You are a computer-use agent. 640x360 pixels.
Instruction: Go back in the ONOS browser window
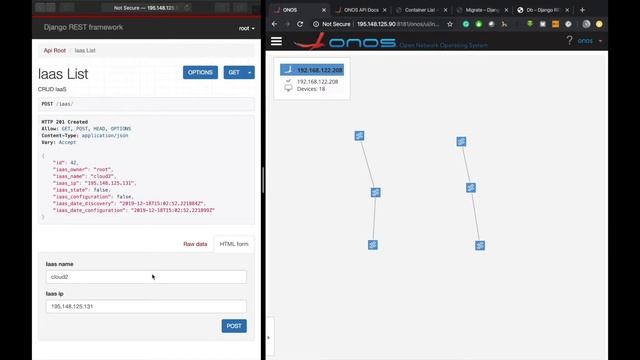tap(274, 24)
